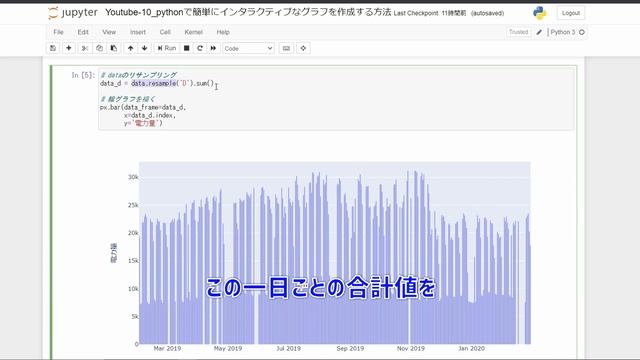
Task: Open the cell type Code dropdown
Action: tap(248, 48)
